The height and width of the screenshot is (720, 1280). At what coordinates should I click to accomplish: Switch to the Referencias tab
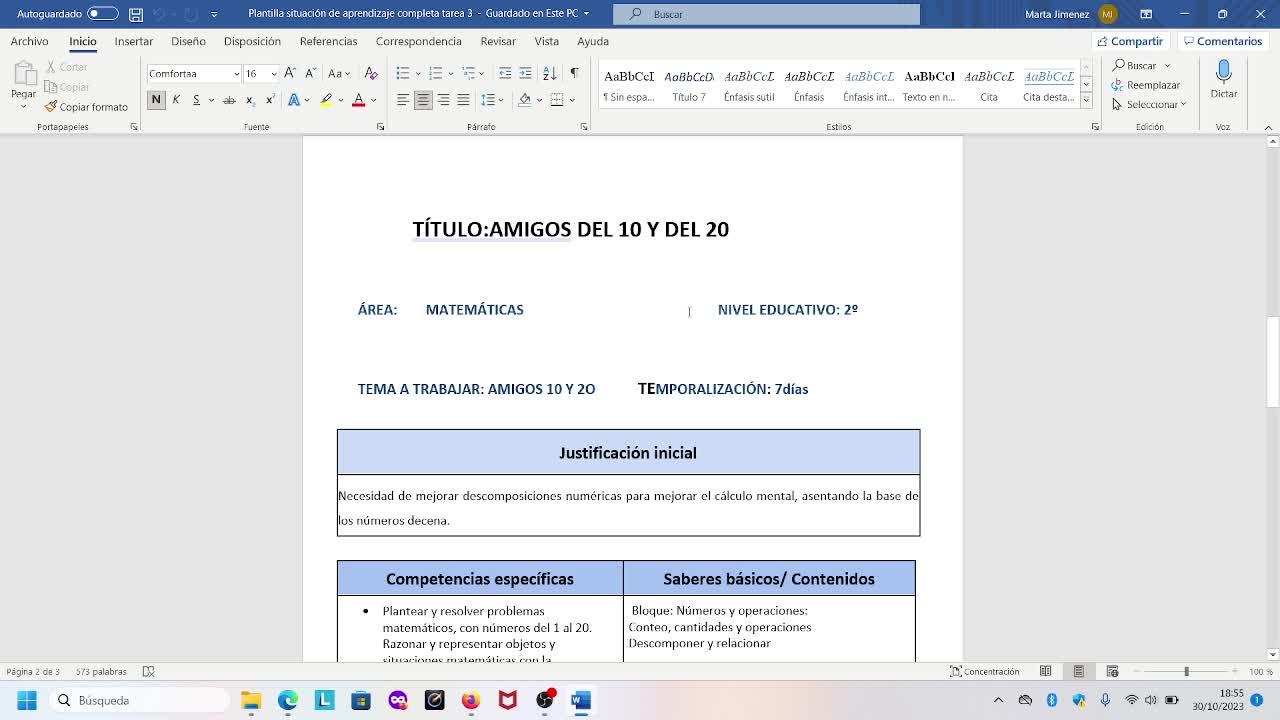328,41
